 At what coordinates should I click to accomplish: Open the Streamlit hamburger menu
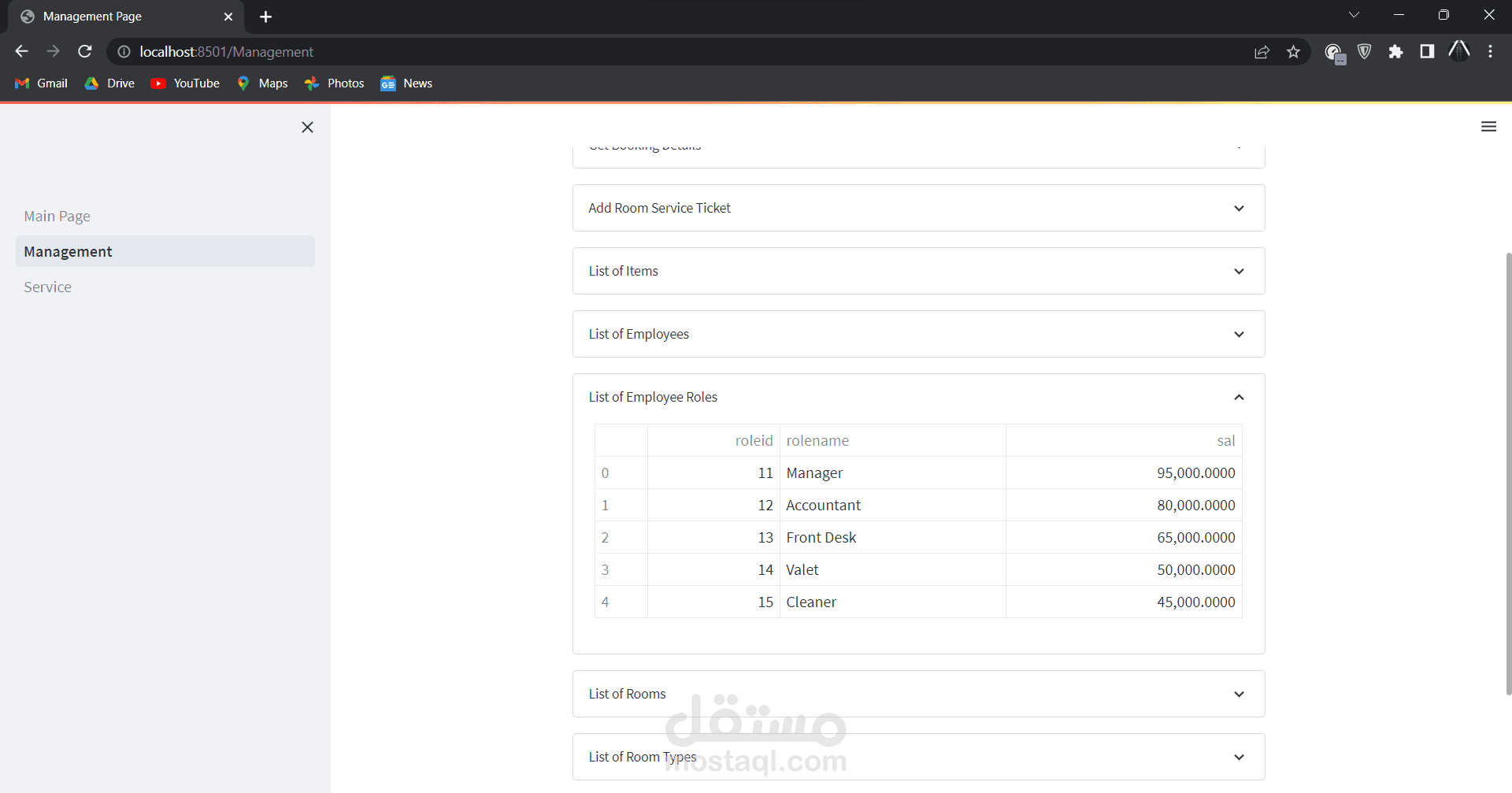[1488, 127]
